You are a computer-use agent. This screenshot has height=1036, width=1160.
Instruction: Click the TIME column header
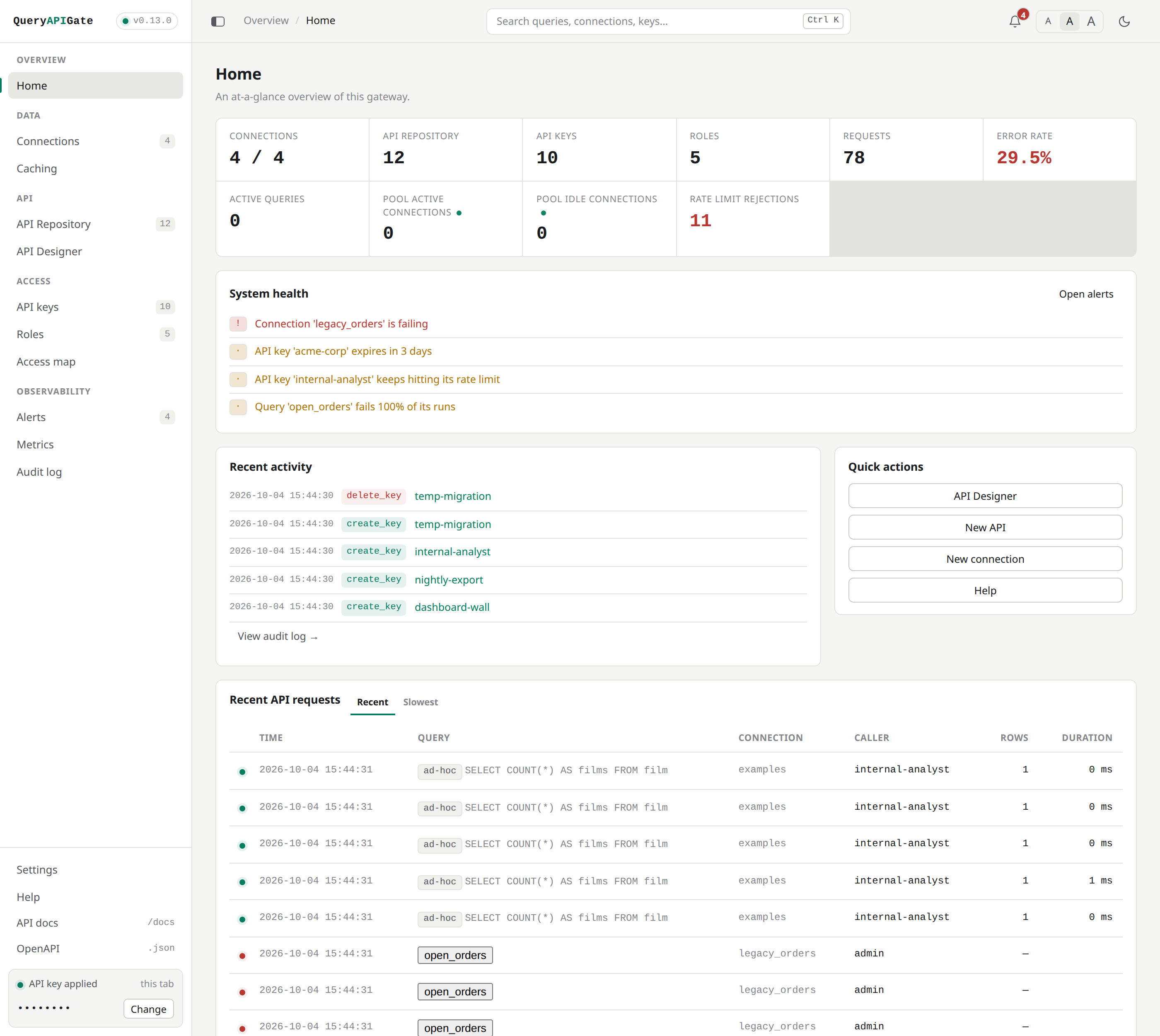coord(271,738)
